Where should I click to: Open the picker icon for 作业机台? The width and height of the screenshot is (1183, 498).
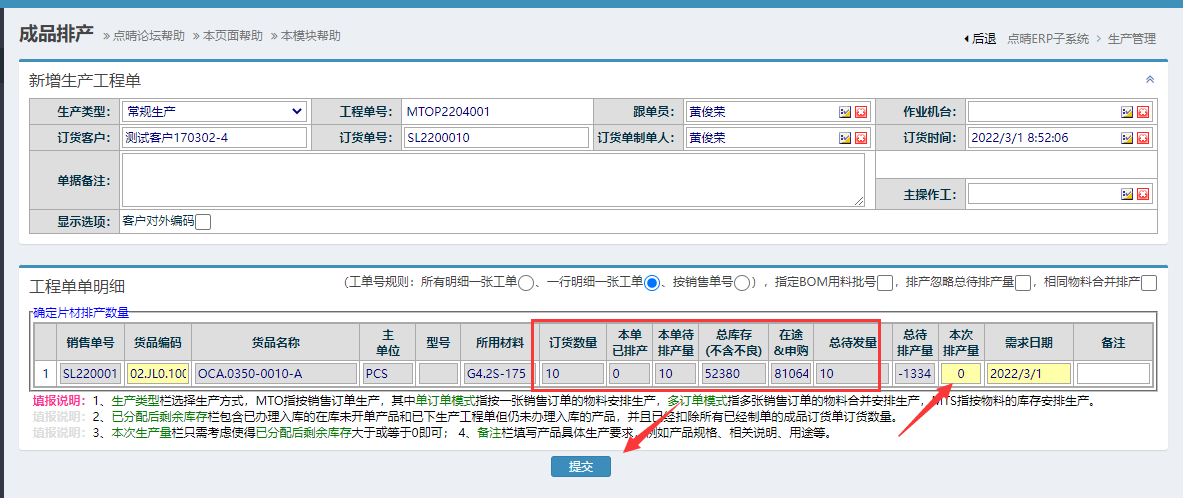coord(1127,111)
